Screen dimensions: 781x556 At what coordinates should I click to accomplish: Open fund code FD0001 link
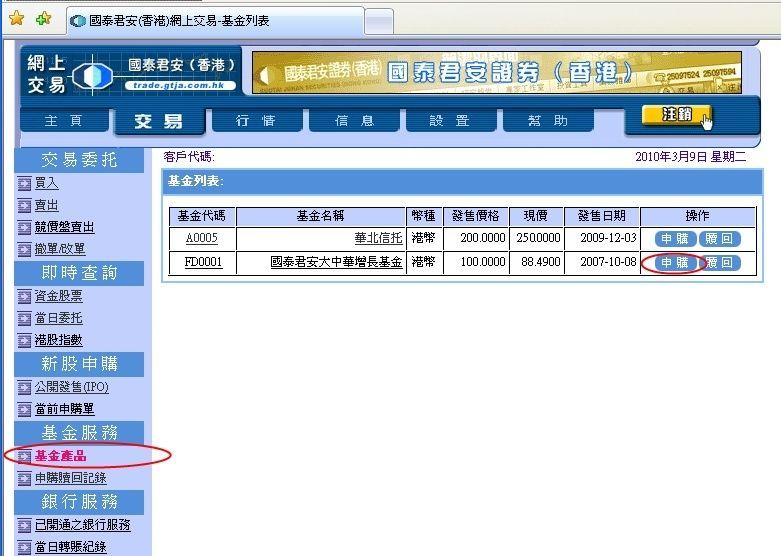tap(203, 262)
